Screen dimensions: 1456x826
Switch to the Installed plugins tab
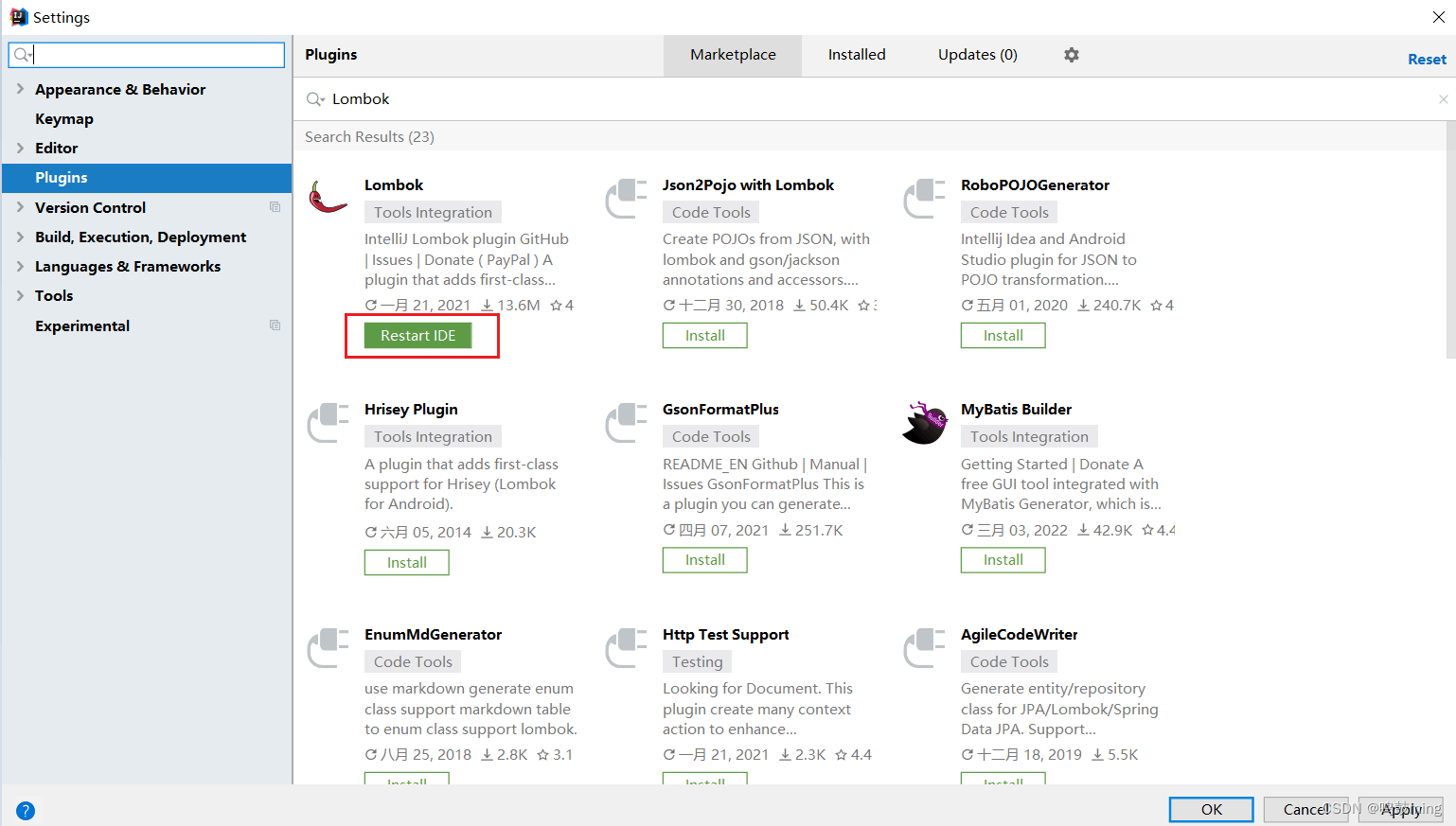(857, 55)
